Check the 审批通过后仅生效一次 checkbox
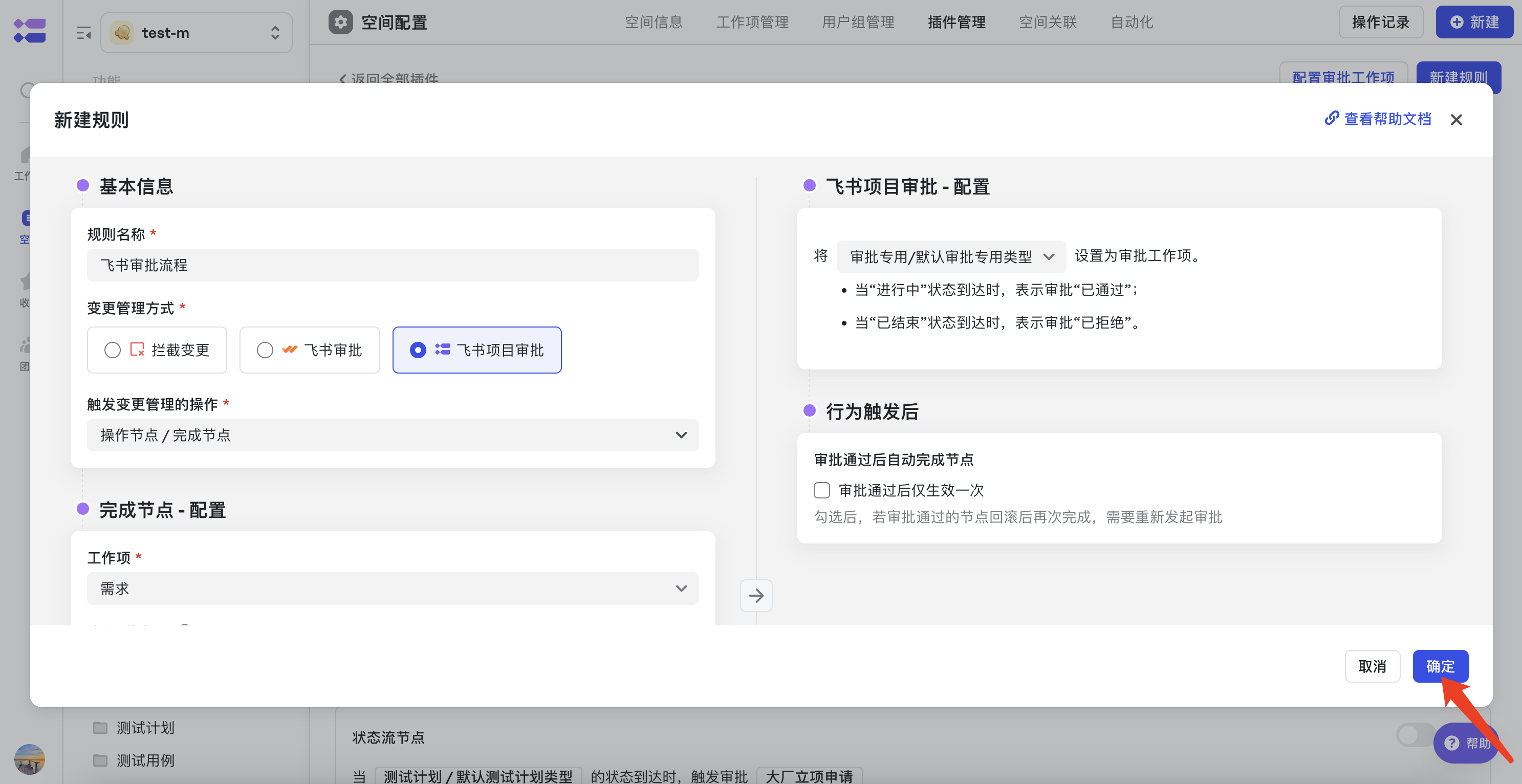1522x784 pixels. pyautogui.click(x=822, y=490)
